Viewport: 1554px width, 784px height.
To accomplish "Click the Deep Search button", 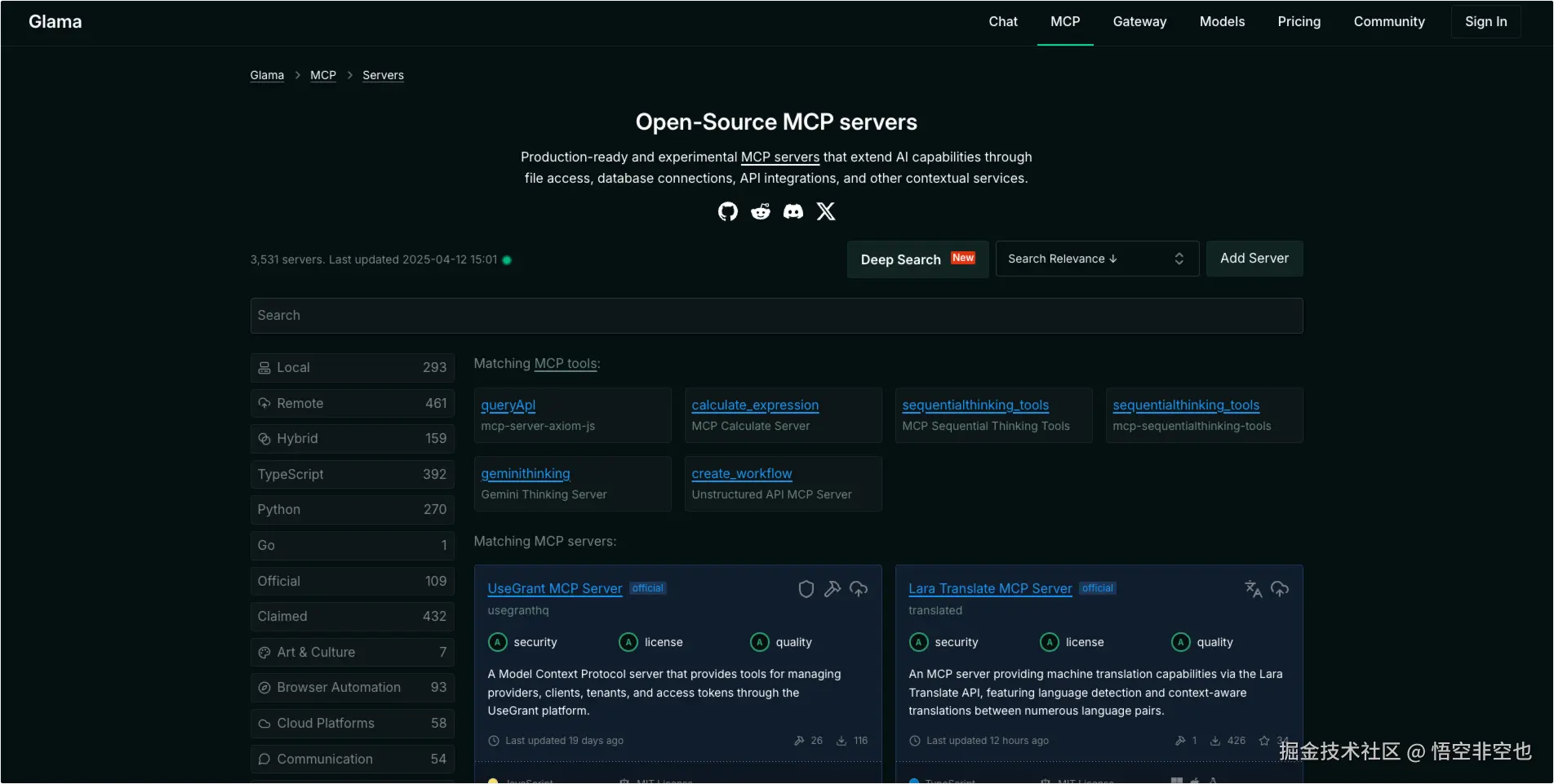I will pyautogui.click(x=917, y=259).
